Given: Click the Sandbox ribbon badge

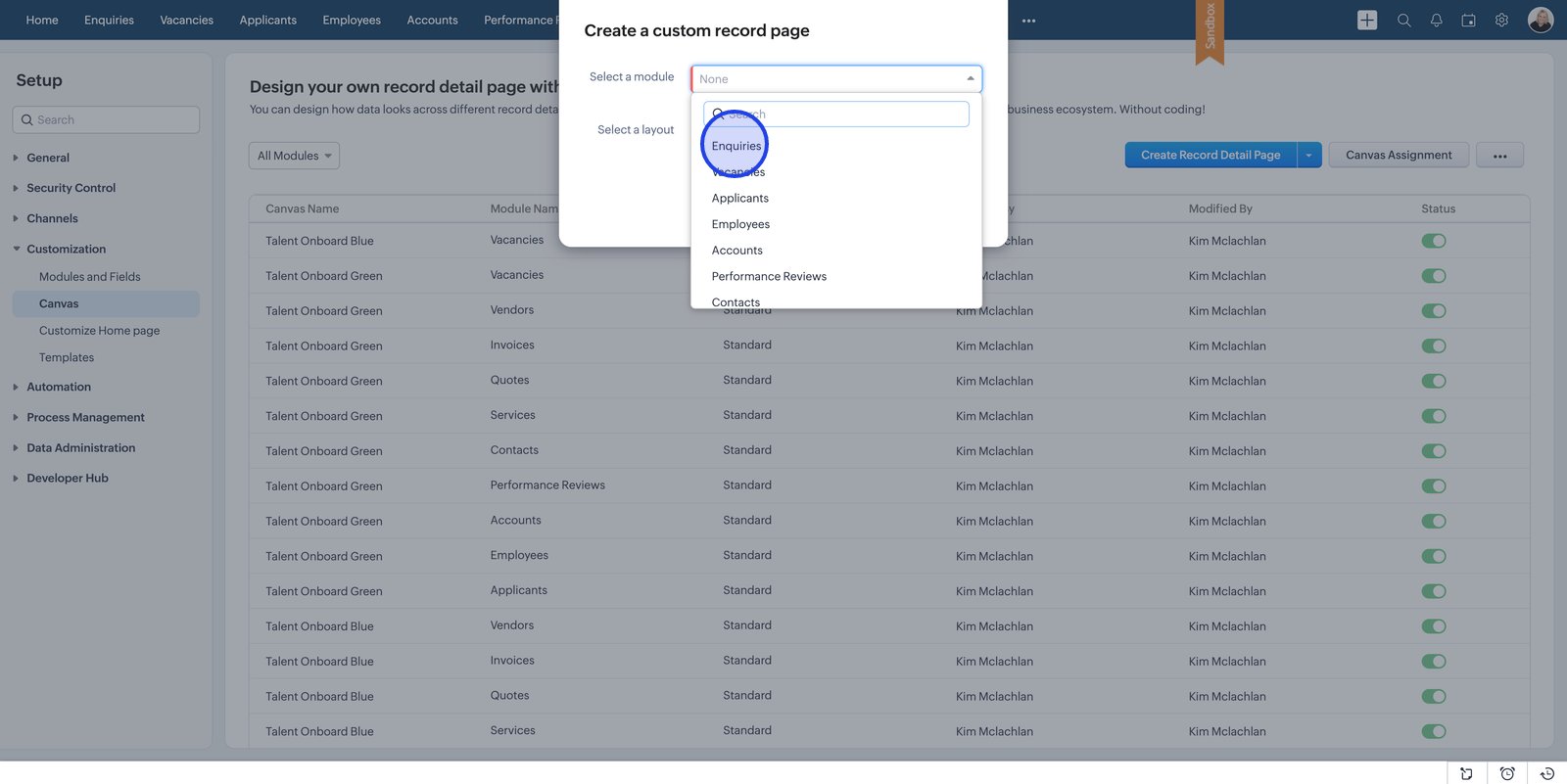Looking at the screenshot, I should tap(1210, 31).
